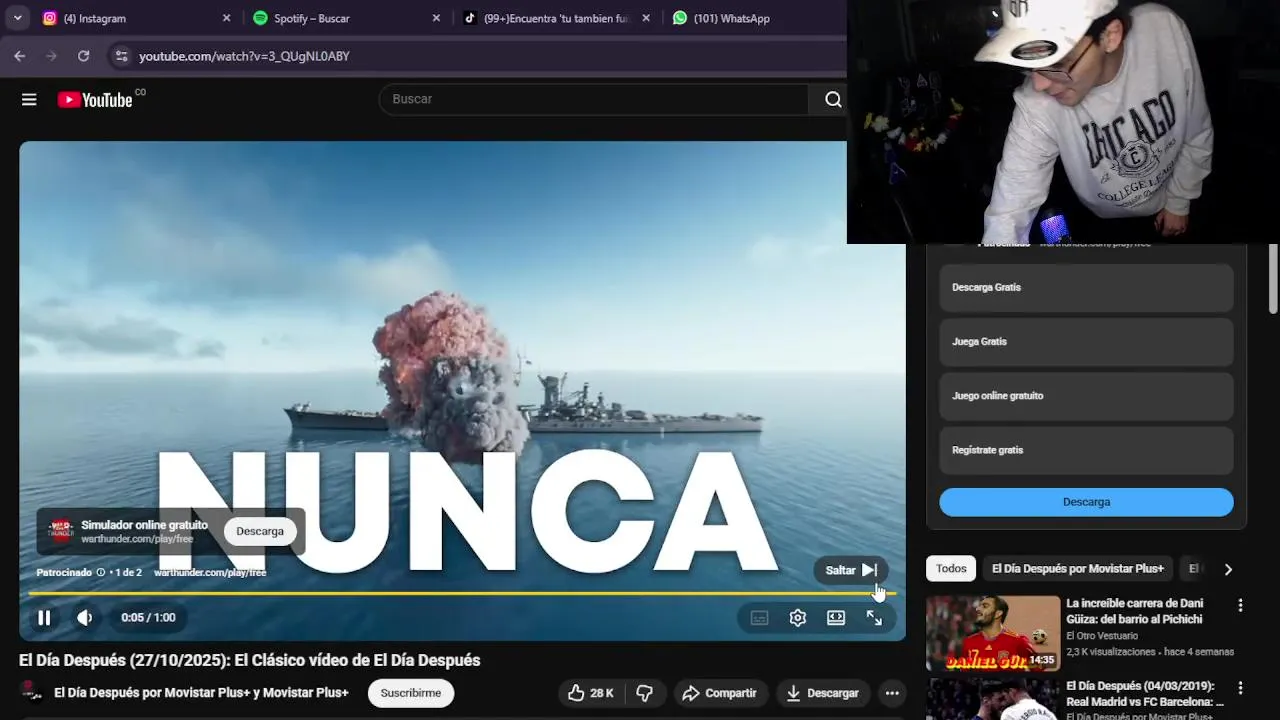Like the video with 28 K
This screenshot has height=720, width=1280.
[590, 693]
